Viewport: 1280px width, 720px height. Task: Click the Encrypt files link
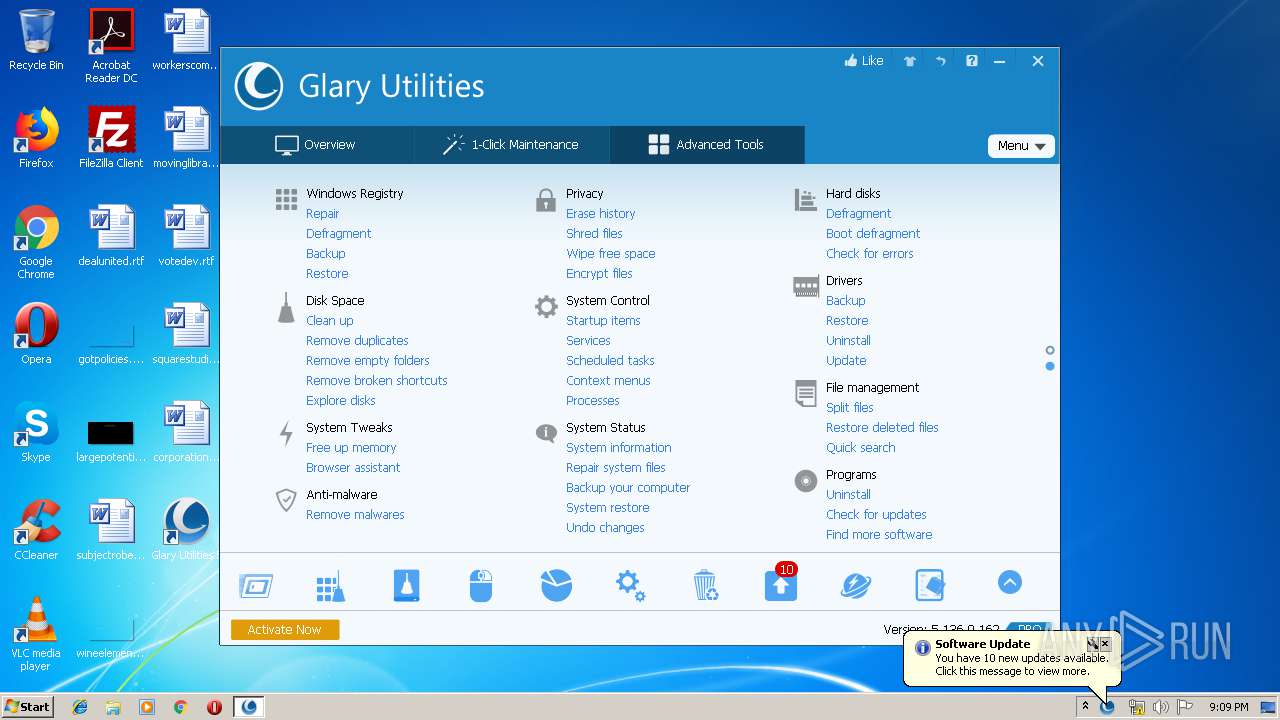pyautogui.click(x=599, y=274)
